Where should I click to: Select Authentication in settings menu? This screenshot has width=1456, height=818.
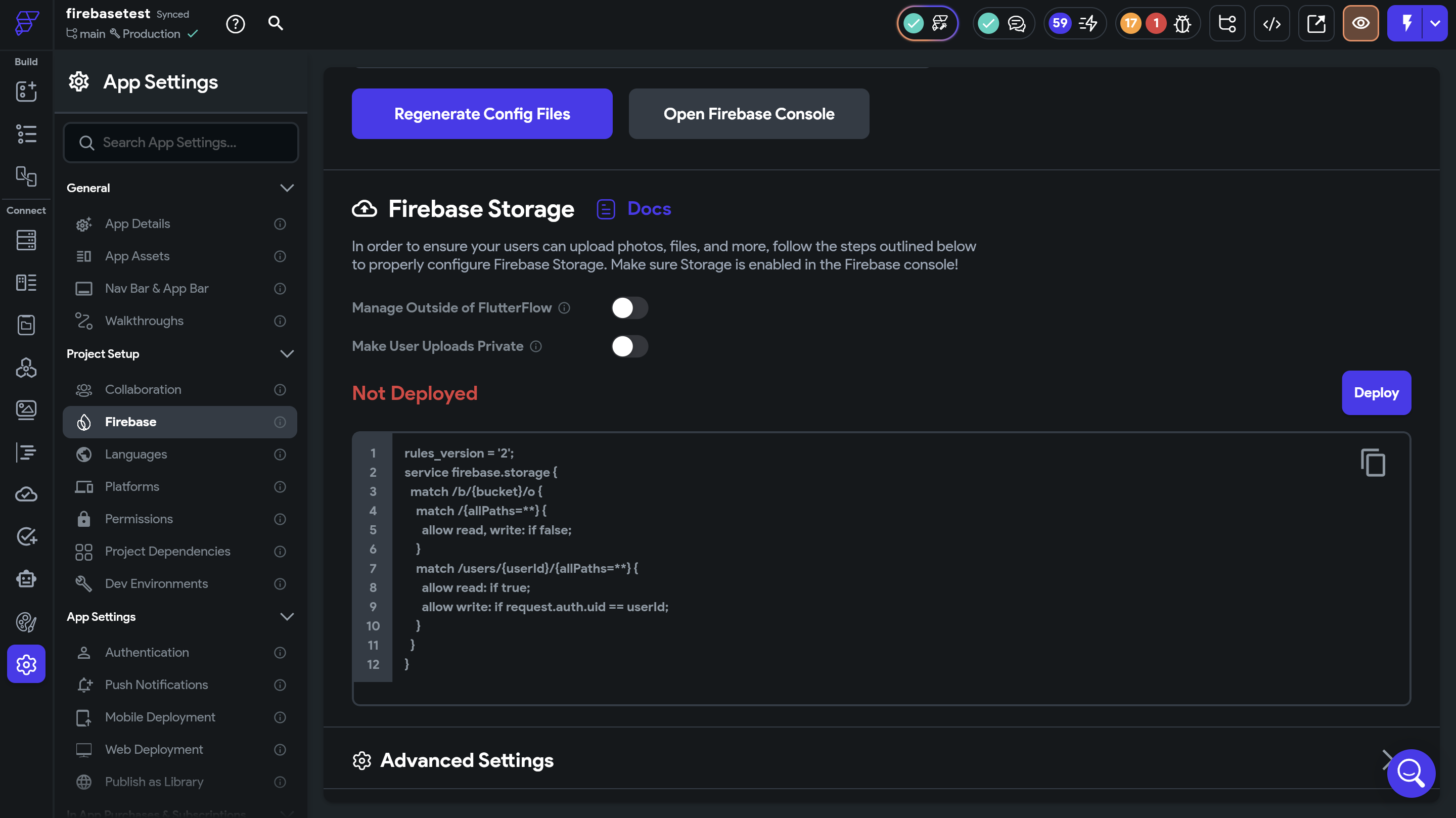(147, 652)
